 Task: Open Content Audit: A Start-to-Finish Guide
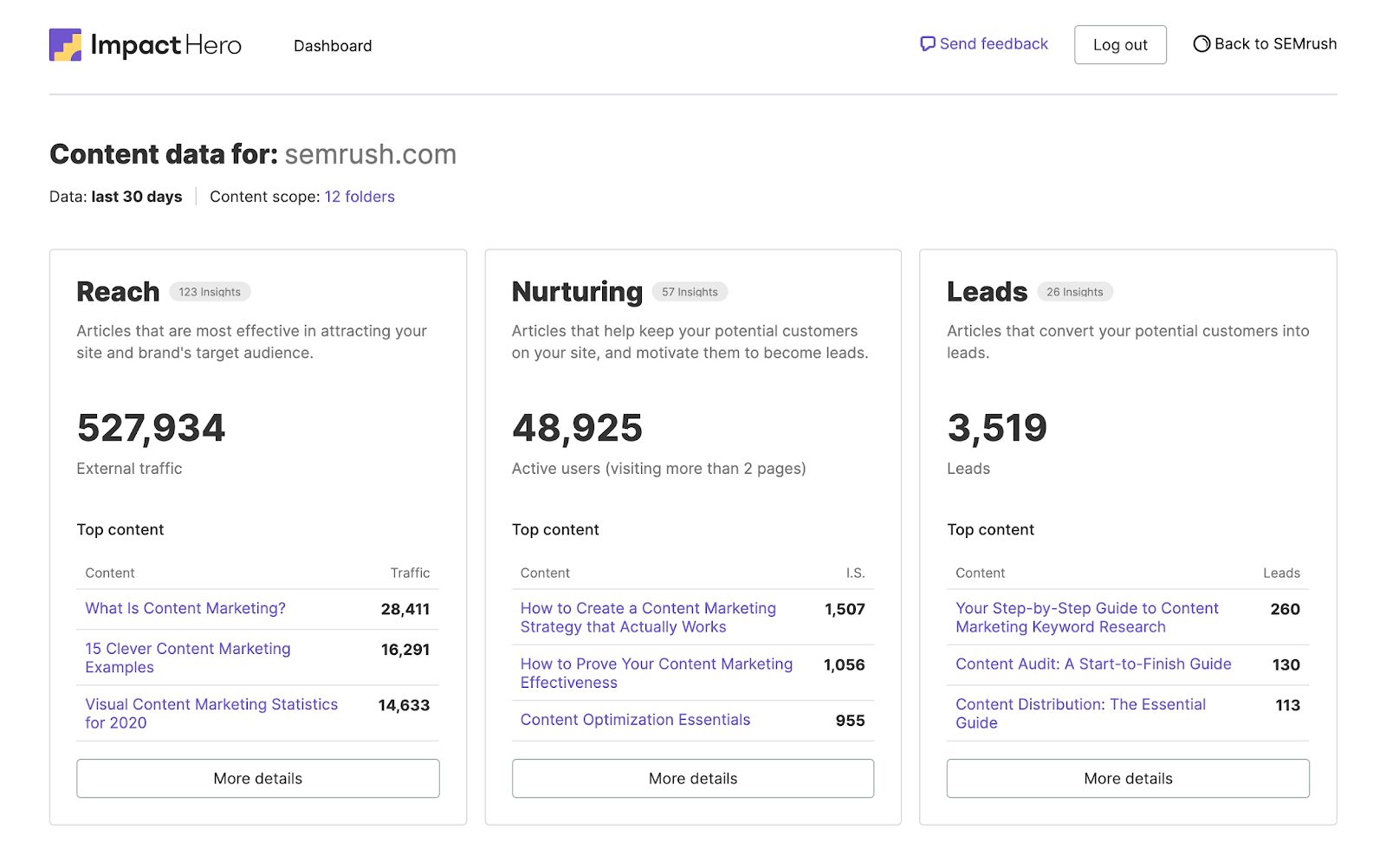tap(1093, 664)
